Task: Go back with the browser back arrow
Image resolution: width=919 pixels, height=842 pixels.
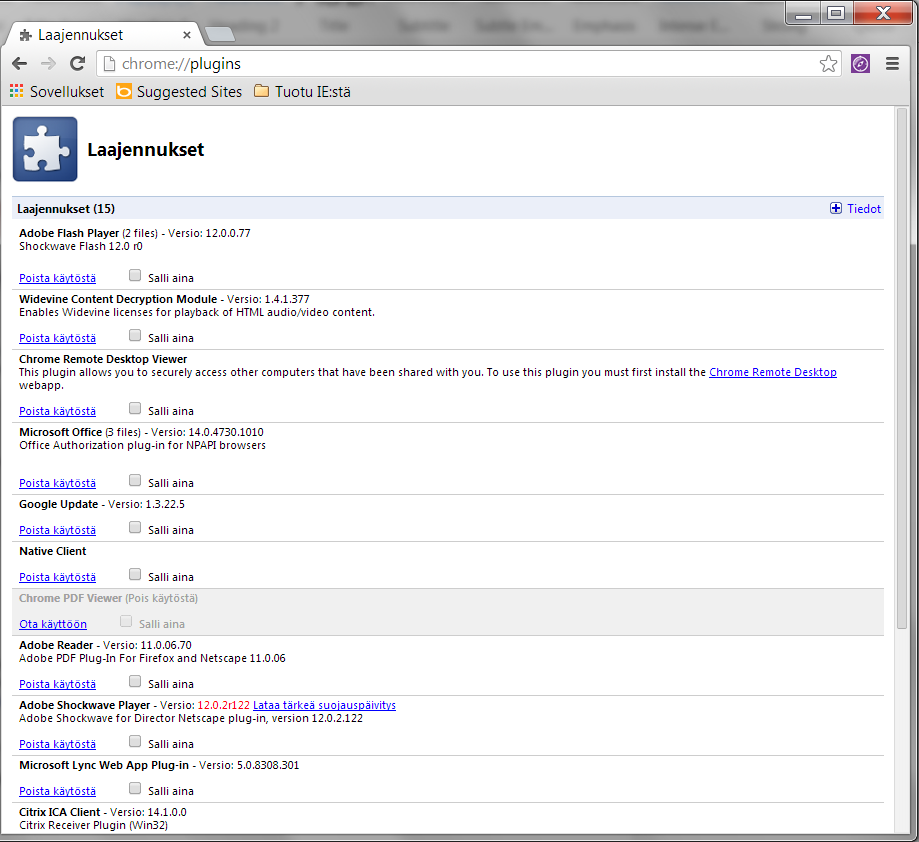Action: coord(19,63)
